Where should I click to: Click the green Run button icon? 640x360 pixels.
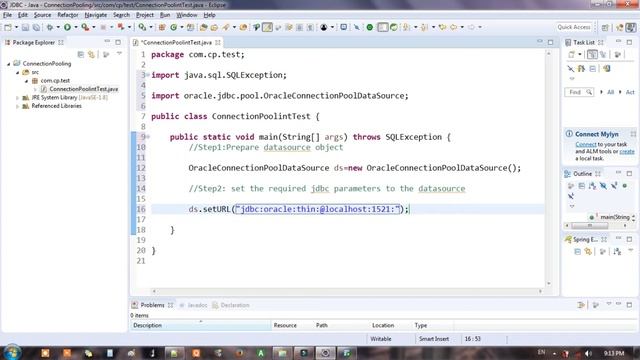click(67, 27)
